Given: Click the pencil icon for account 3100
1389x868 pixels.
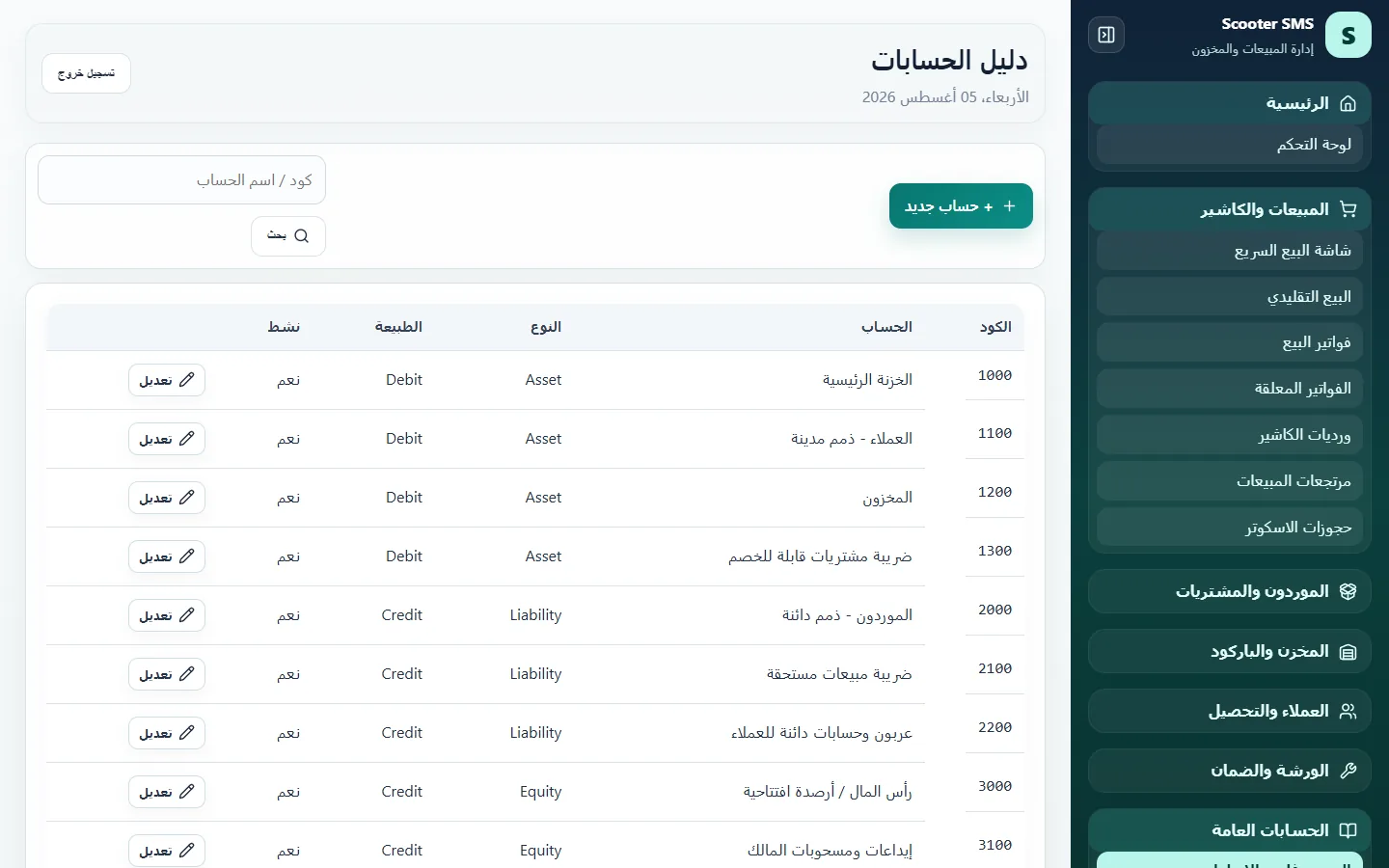Looking at the screenshot, I should [187, 851].
